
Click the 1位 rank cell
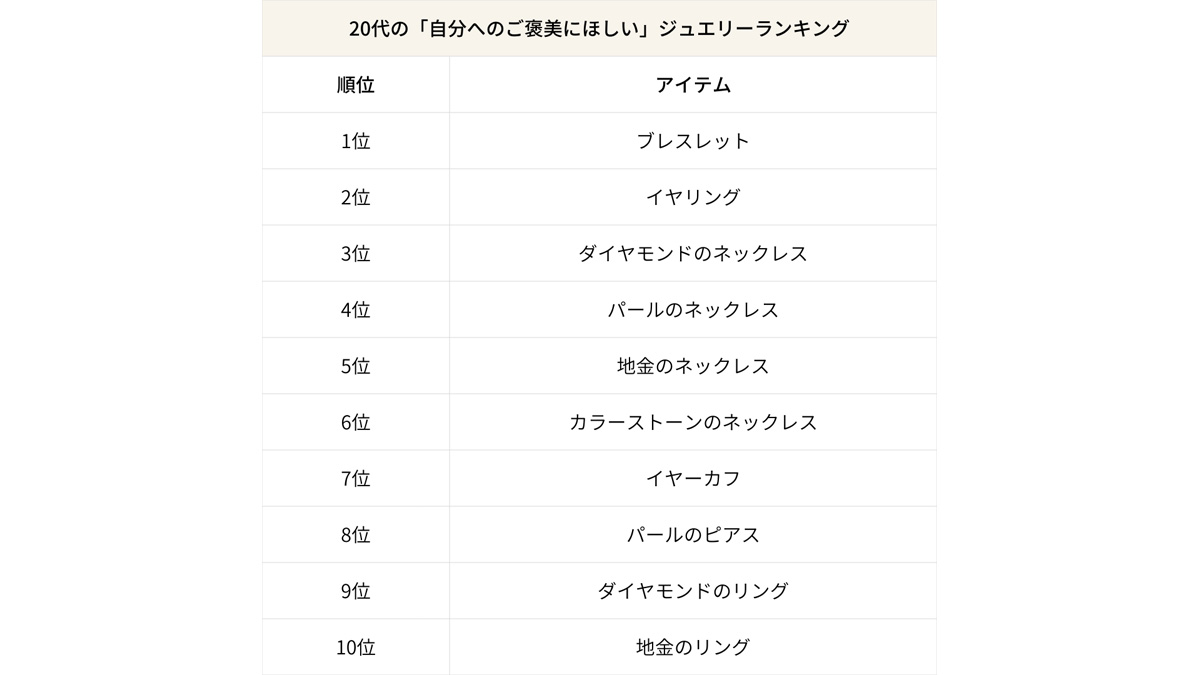(356, 141)
